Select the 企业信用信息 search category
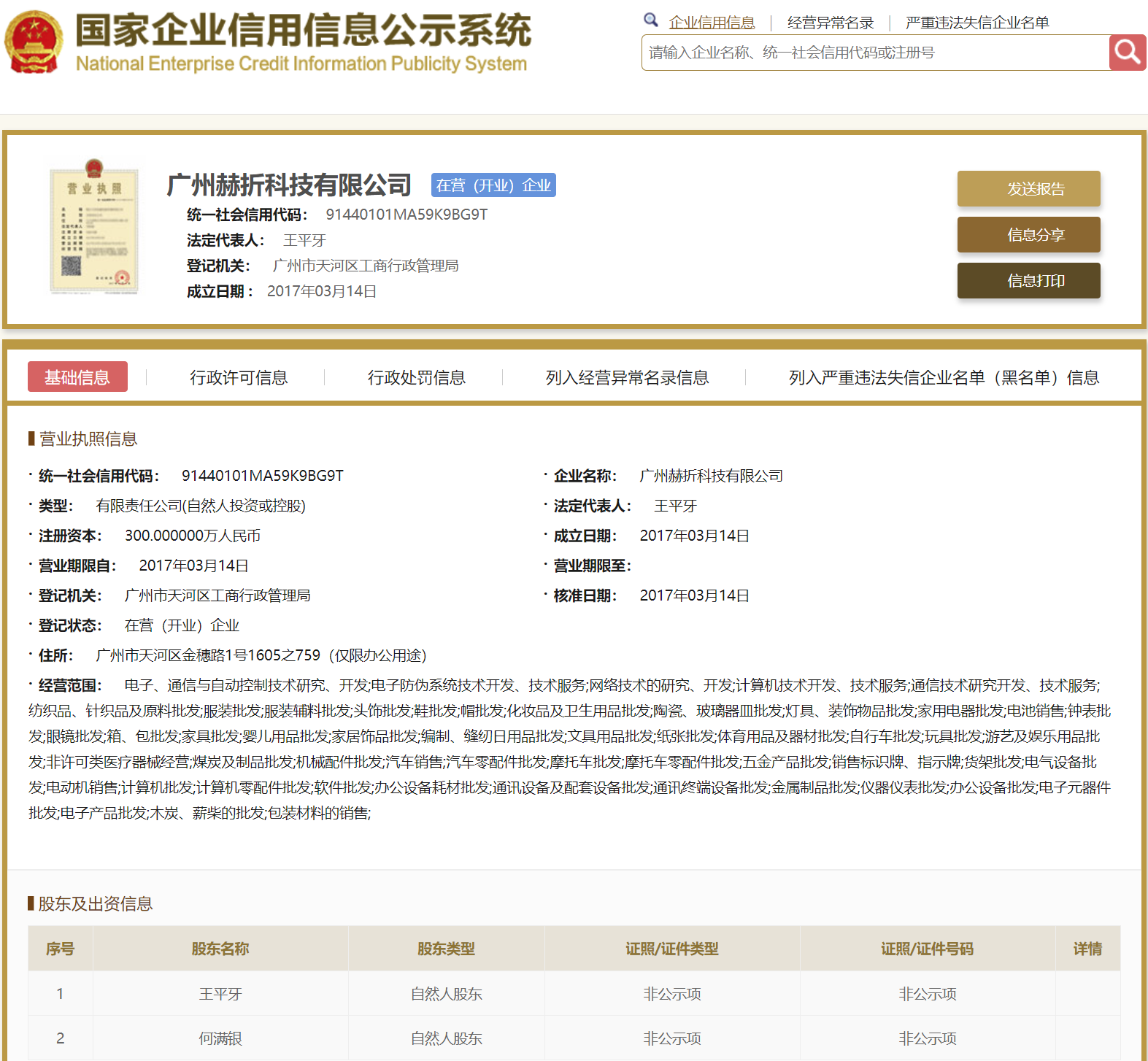The width and height of the screenshot is (1148, 1061). click(712, 23)
